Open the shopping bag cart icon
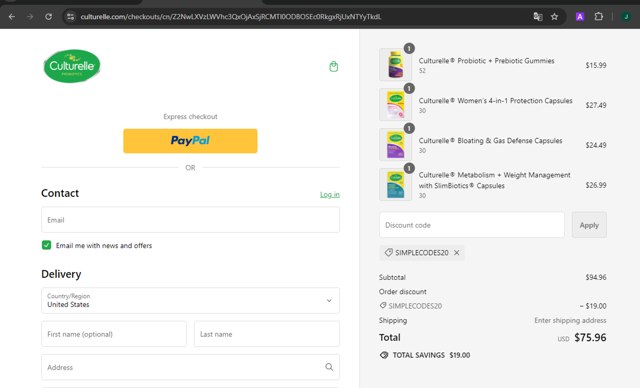Screen dimensions: 640x388 [x=333, y=67]
